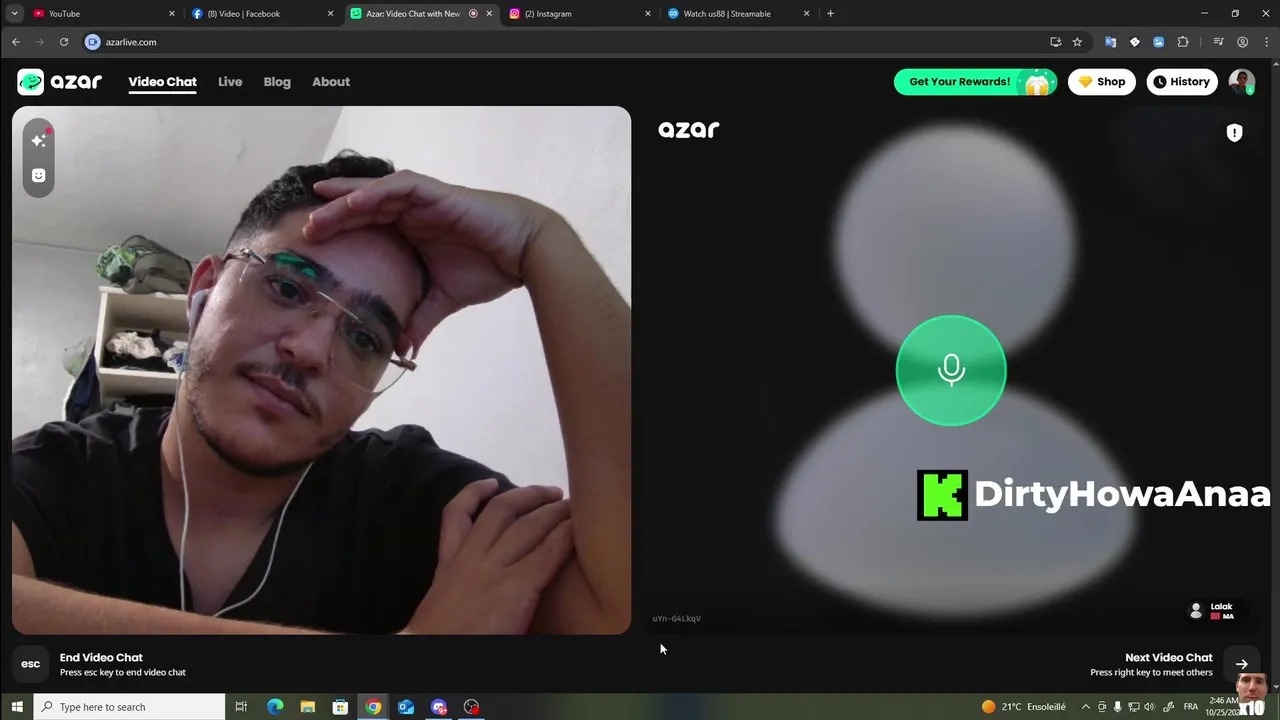This screenshot has width=1280, height=720.
Task: Switch to the Facebook Video browser tab
Action: 262,14
